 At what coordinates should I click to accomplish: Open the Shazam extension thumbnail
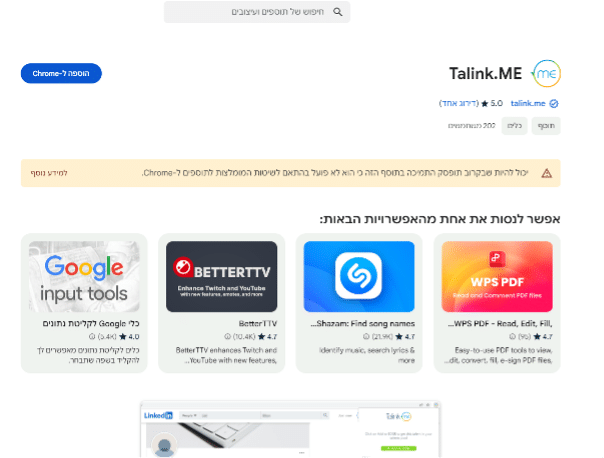[359, 277]
